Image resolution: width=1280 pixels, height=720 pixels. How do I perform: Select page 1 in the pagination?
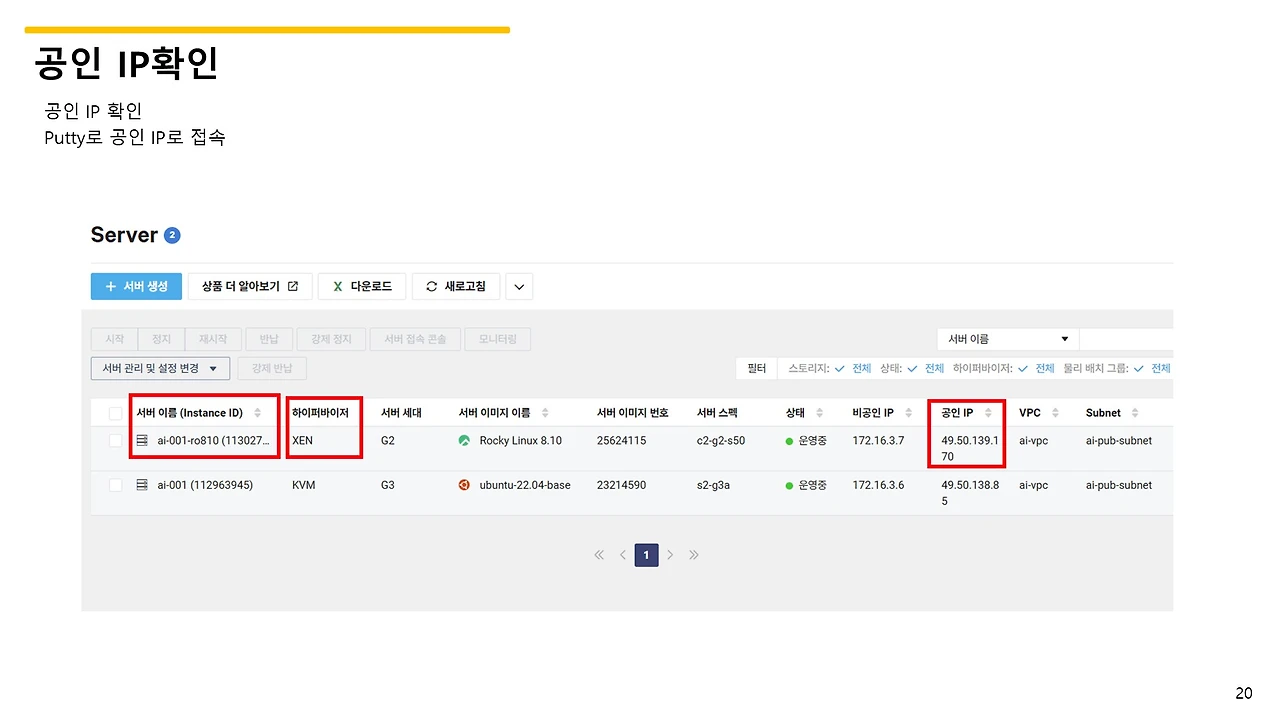click(647, 555)
